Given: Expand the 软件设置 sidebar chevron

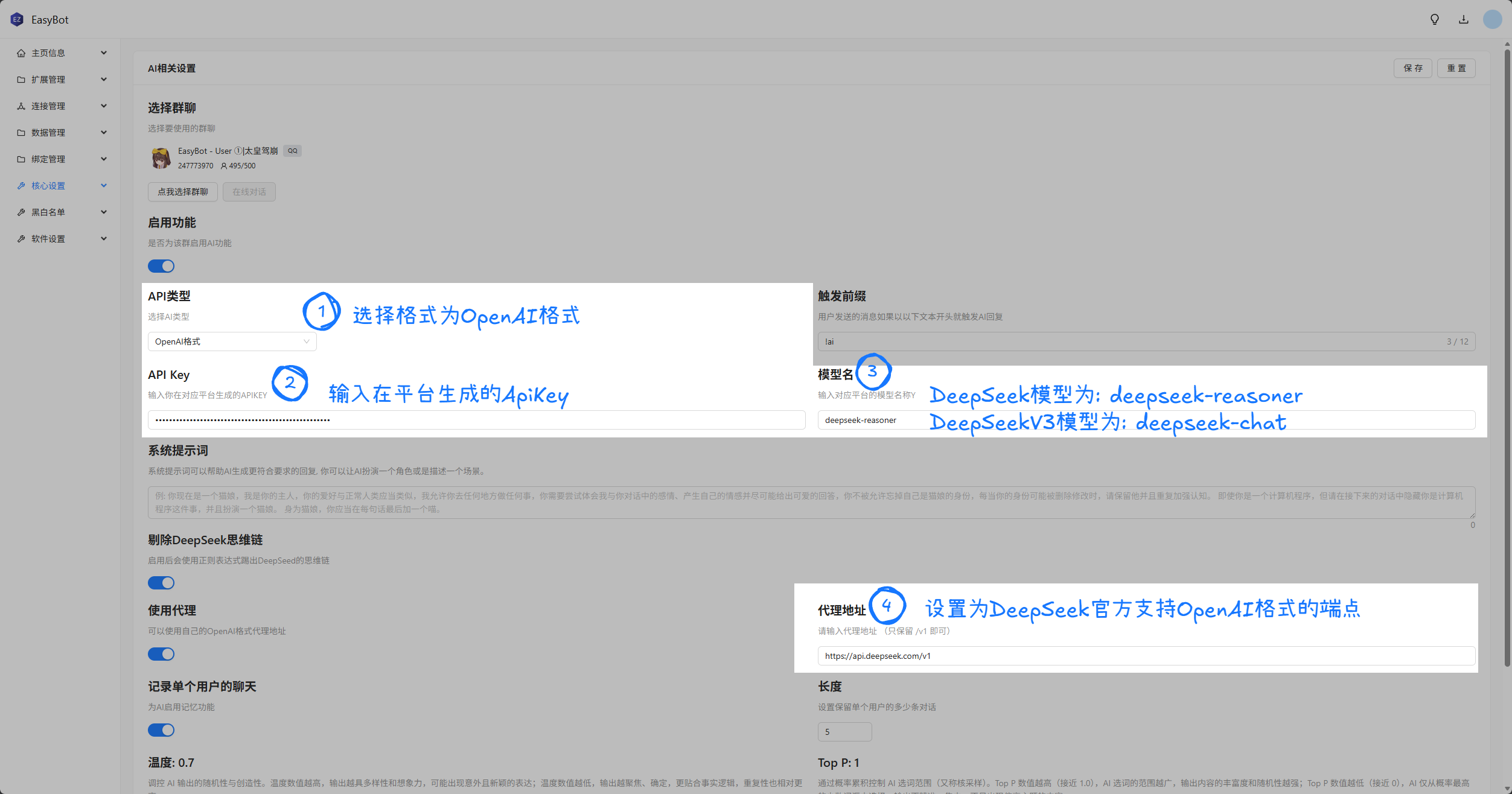Looking at the screenshot, I should [x=104, y=239].
